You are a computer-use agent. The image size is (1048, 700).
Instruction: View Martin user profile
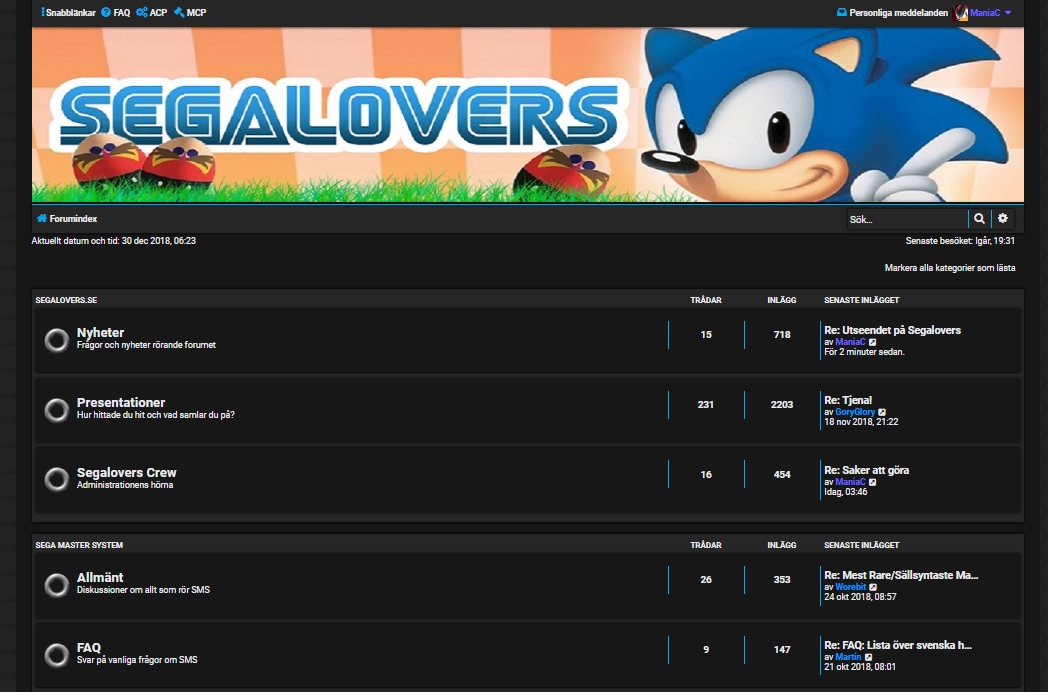click(x=848, y=657)
